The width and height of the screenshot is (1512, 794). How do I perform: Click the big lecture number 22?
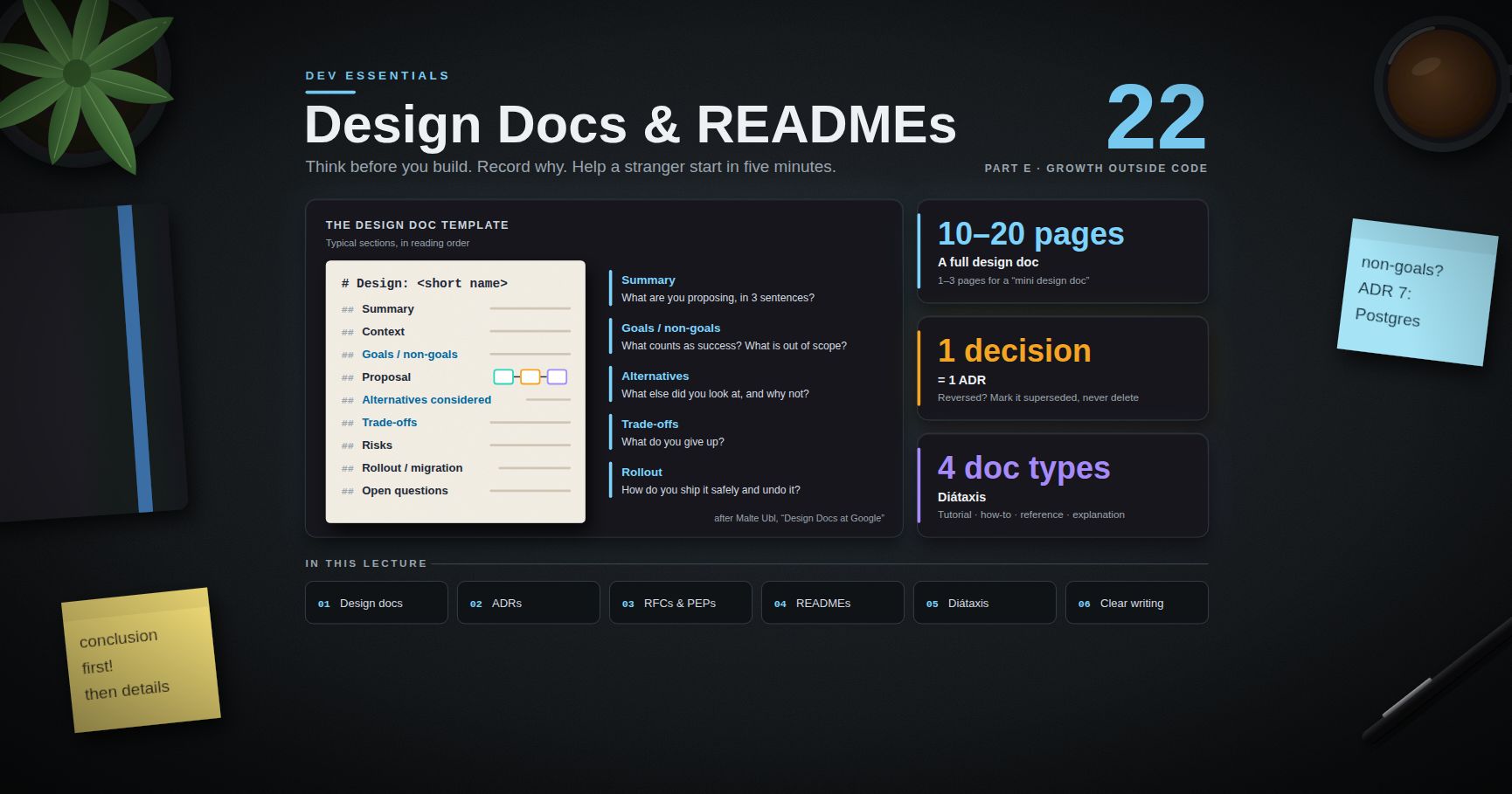pyautogui.click(x=1156, y=118)
